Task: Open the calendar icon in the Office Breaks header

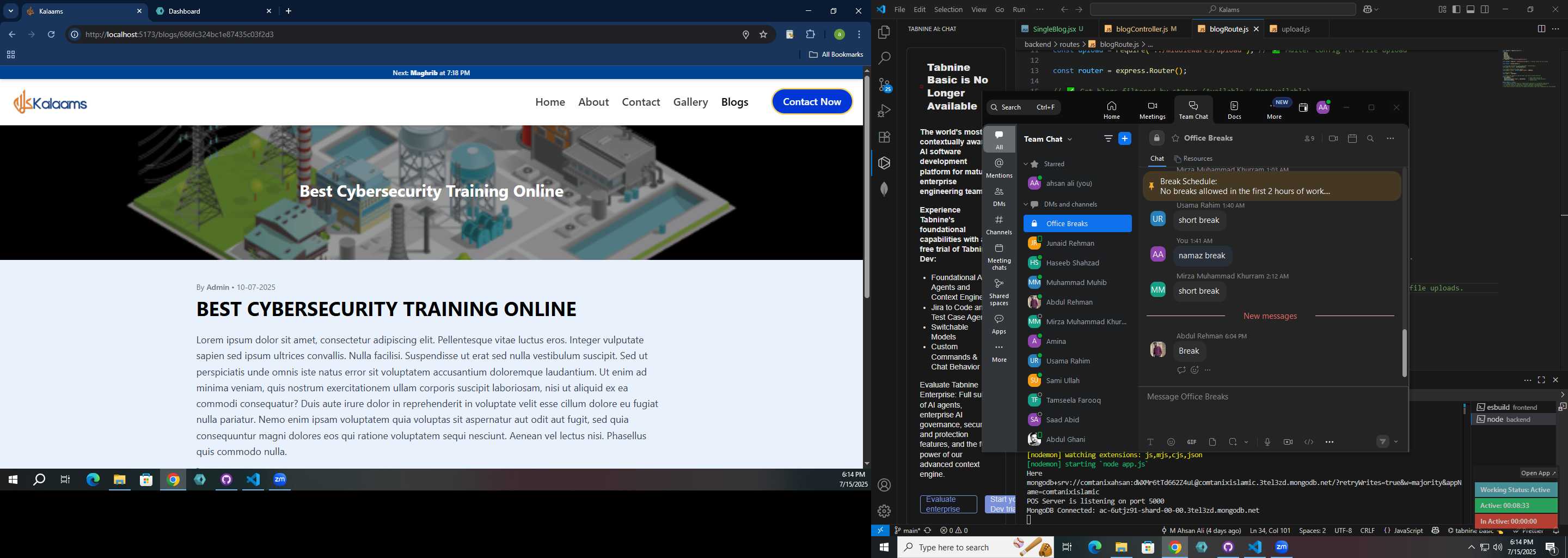Action: (1352, 139)
